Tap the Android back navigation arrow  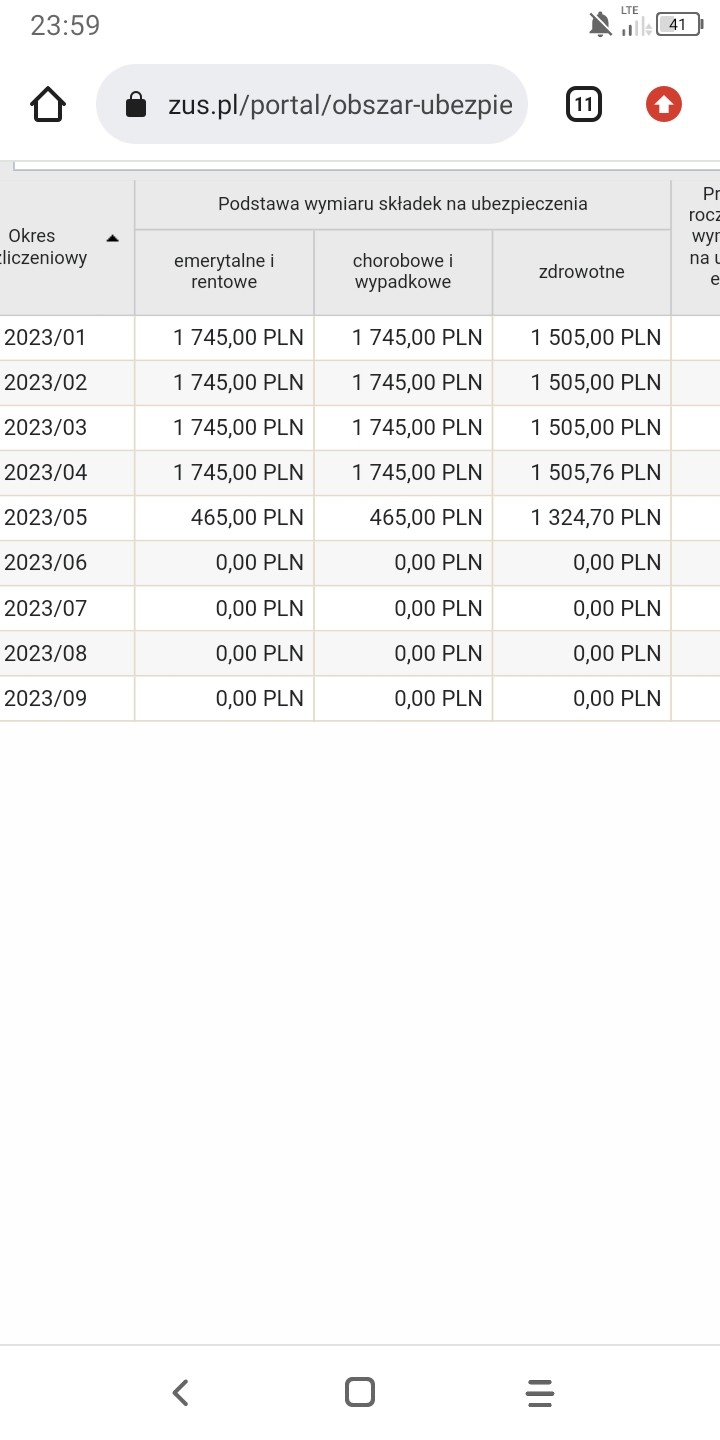click(x=180, y=1392)
